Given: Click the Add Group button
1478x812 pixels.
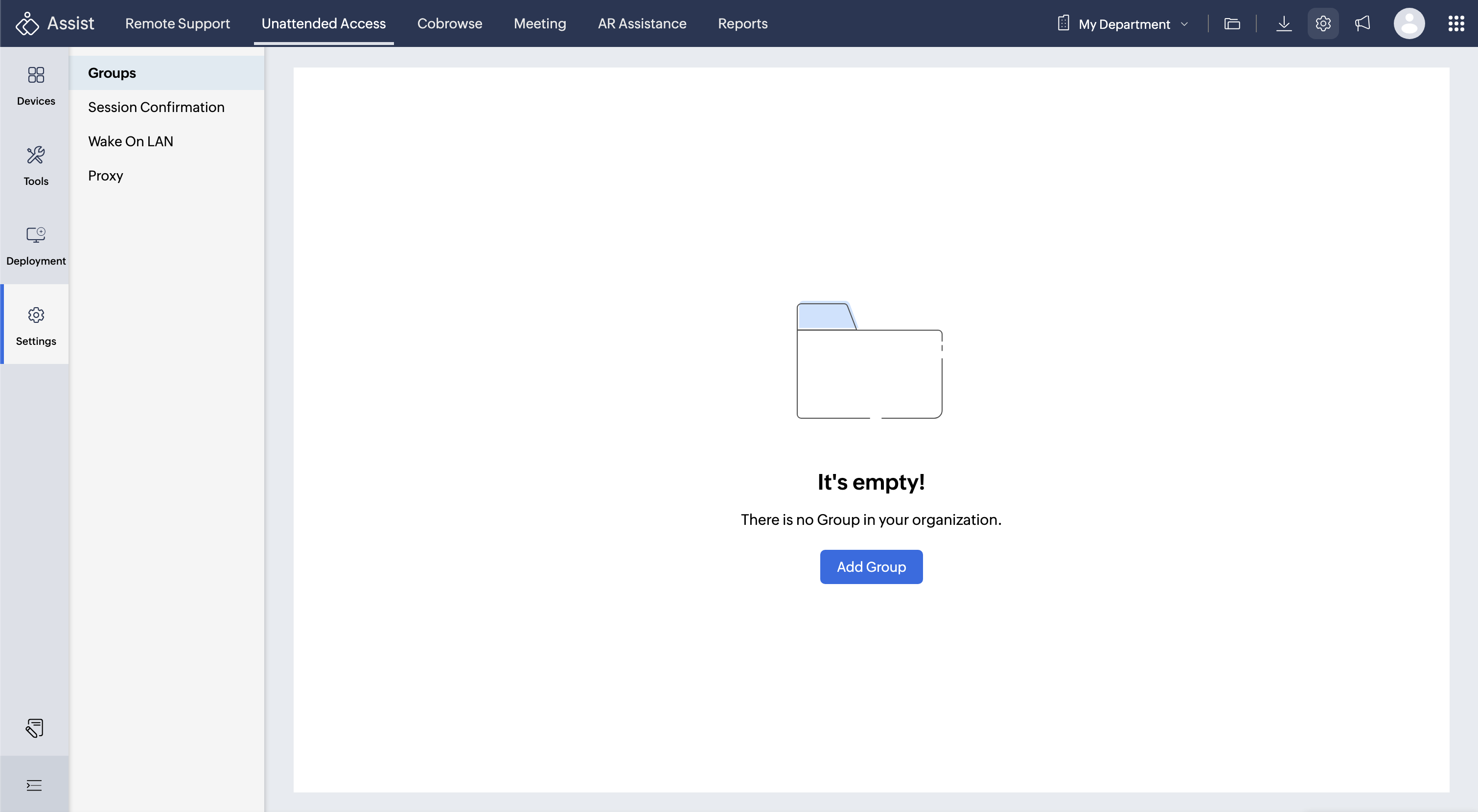Looking at the screenshot, I should point(870,566).
